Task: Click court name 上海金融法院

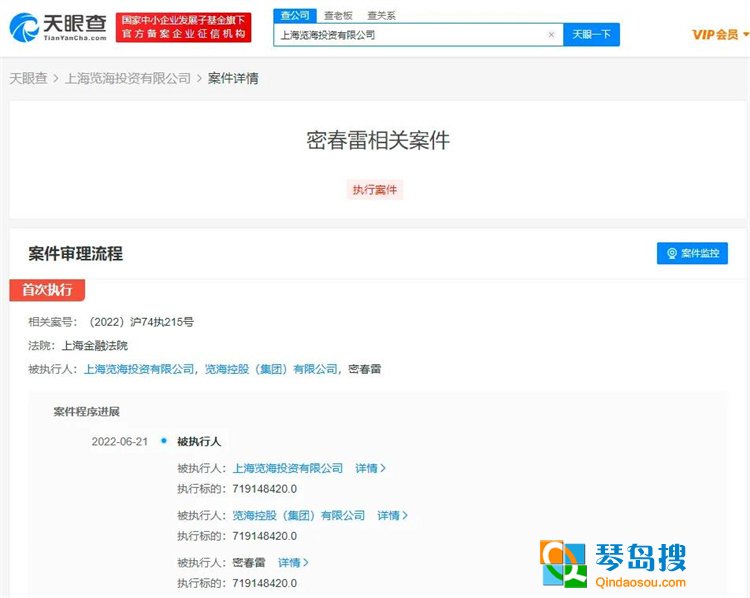Action: [x=95, y=345]
